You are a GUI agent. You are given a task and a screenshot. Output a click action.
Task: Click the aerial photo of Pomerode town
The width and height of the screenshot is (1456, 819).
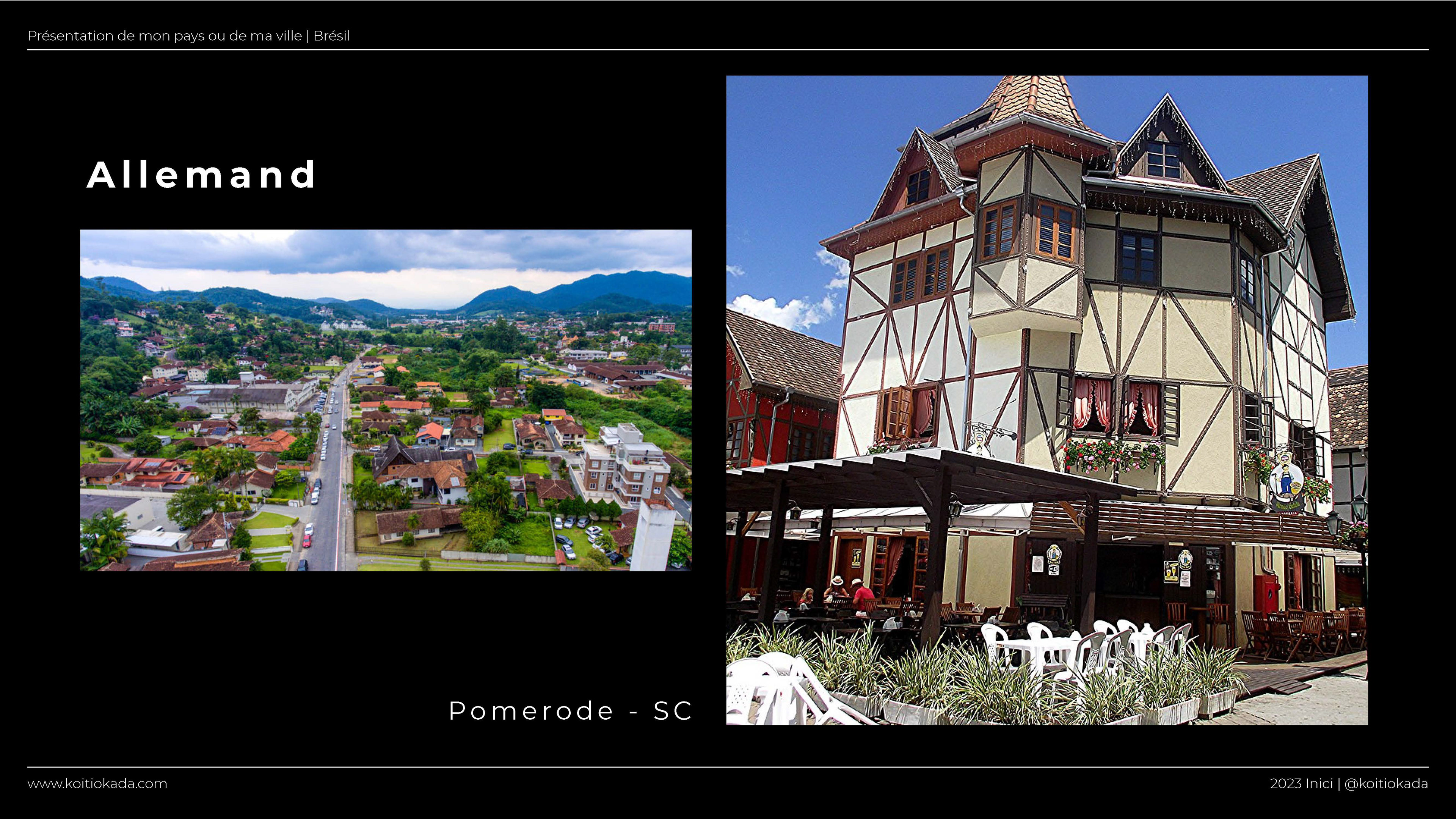tap(386, 400)
